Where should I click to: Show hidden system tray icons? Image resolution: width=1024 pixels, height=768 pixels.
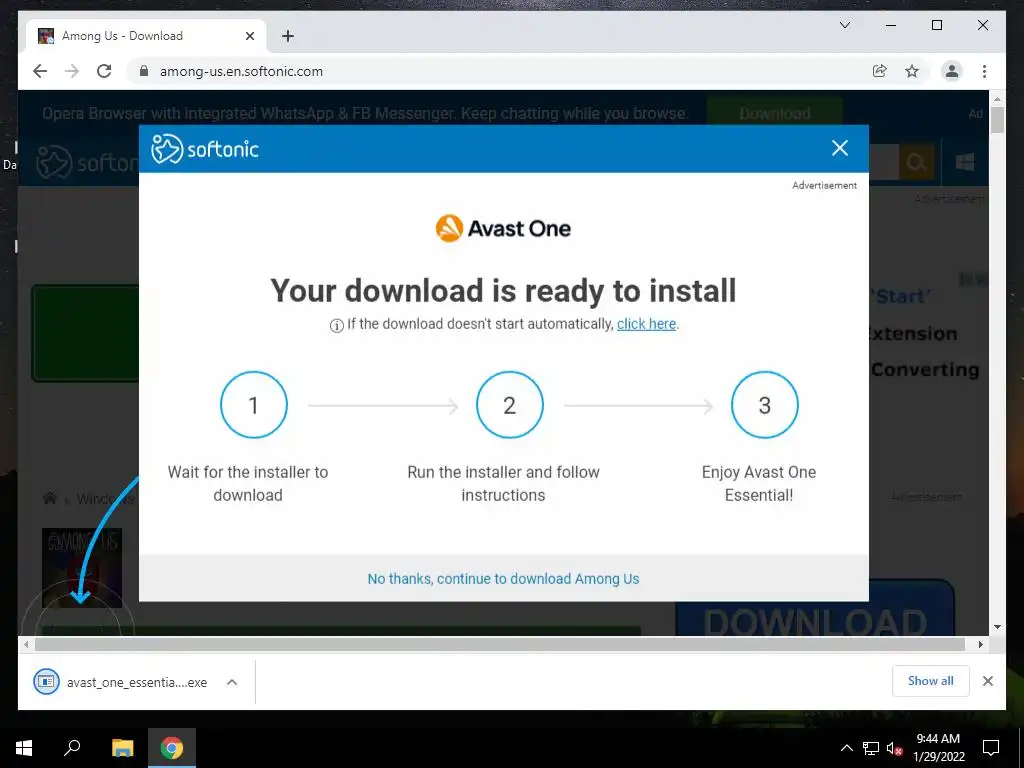[x=846, y=748]
